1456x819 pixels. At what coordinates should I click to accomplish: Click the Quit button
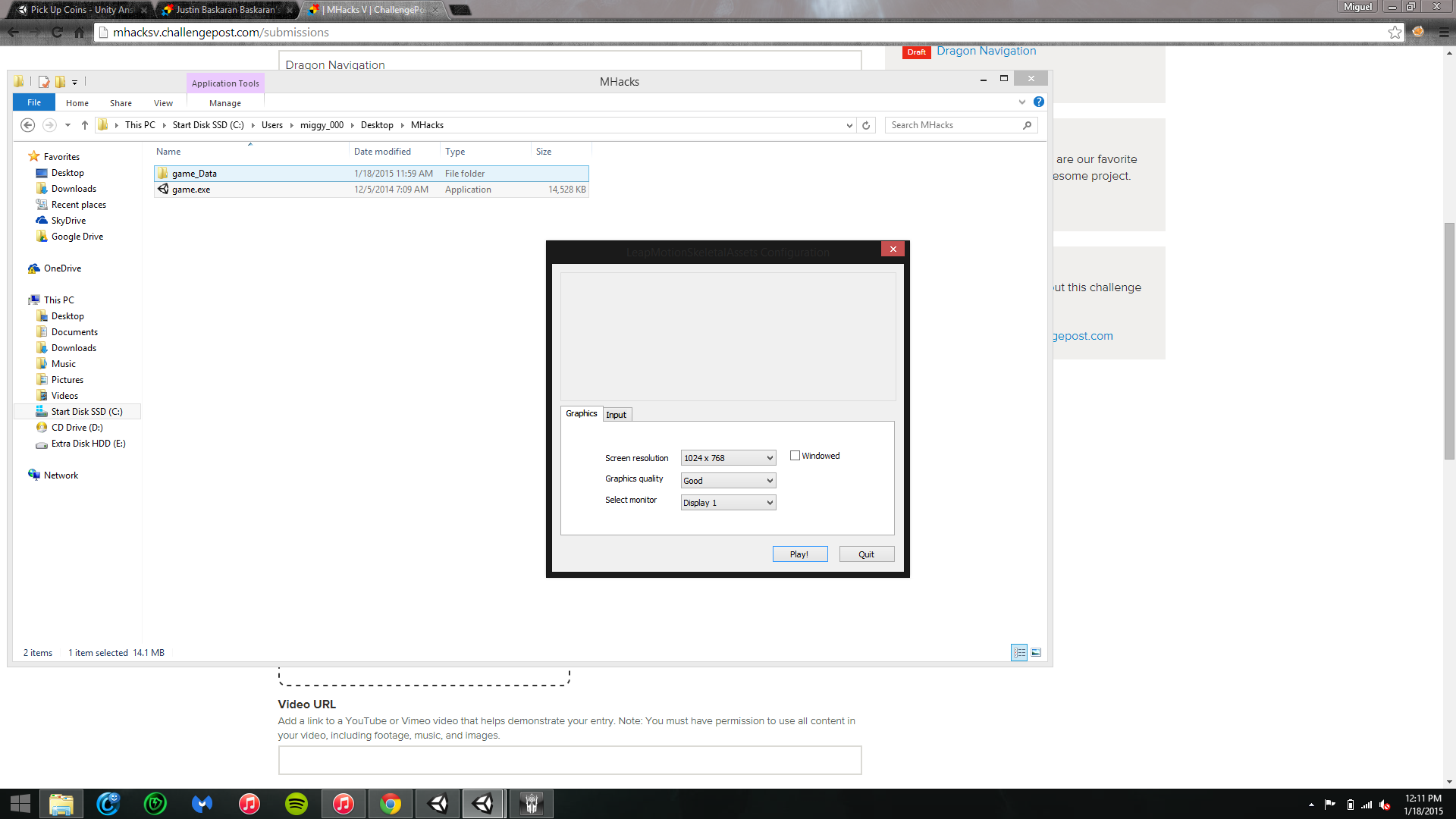[x=866, y=554]
